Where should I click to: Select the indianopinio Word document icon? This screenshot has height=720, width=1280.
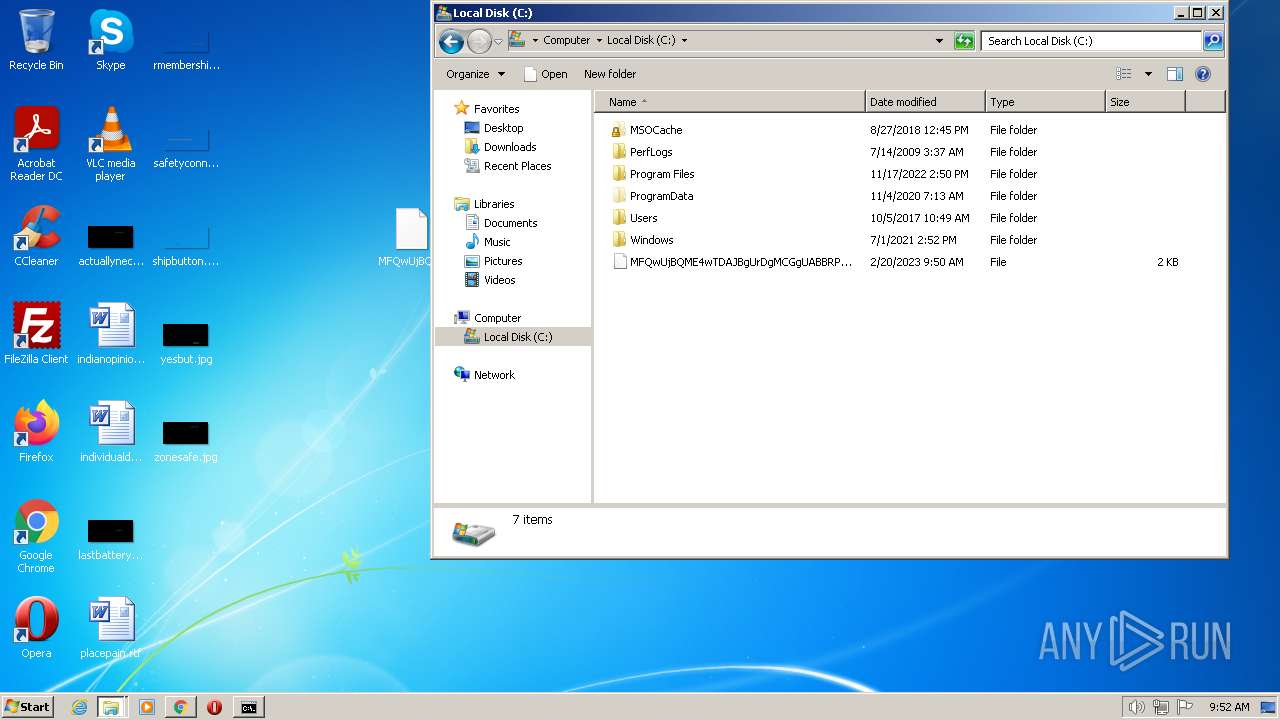coord(110,334)
